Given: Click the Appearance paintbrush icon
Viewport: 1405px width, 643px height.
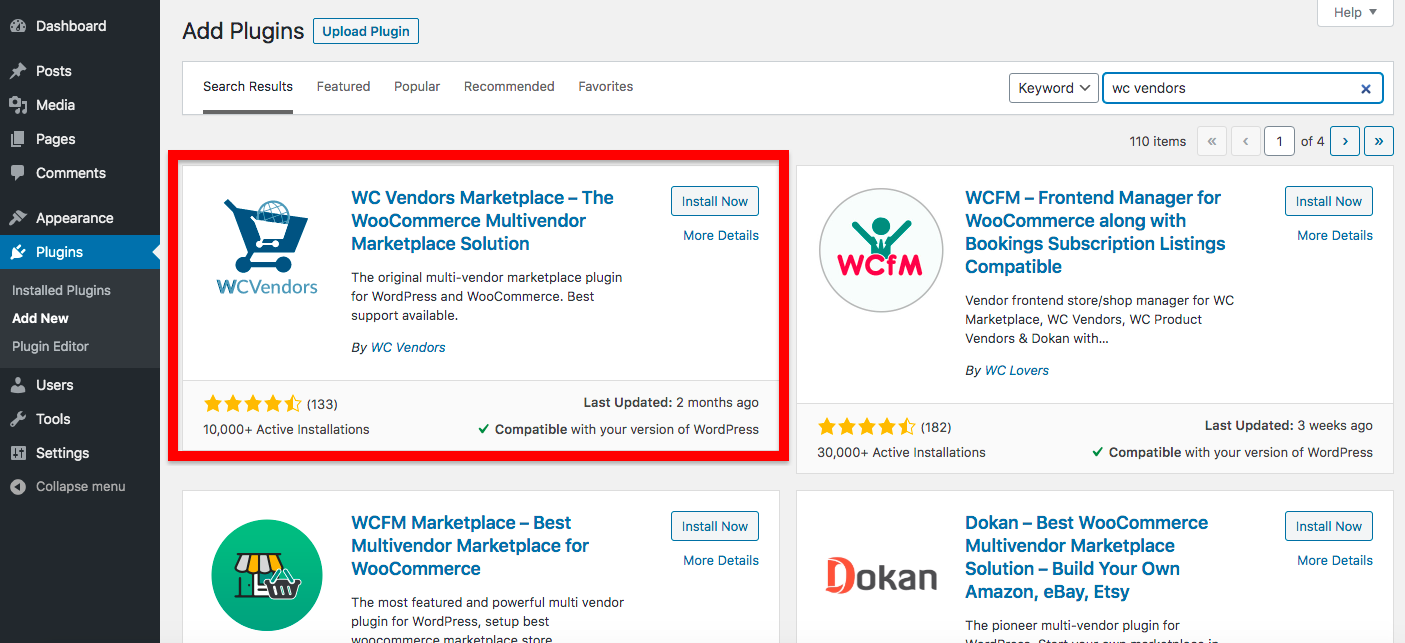Looking at the screenshot, I should click(18, 218).
